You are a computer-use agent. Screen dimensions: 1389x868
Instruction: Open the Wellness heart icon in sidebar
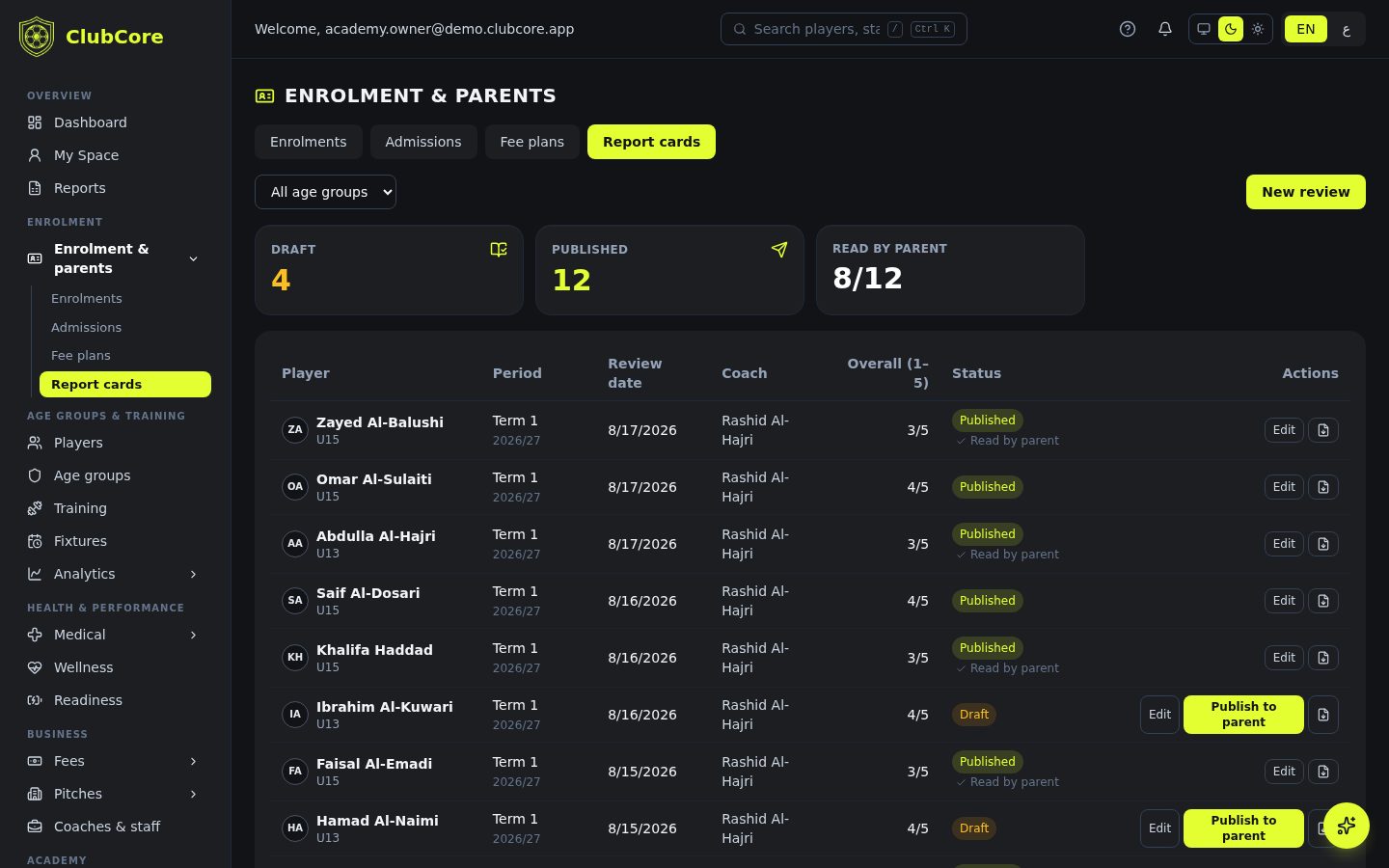35,667
